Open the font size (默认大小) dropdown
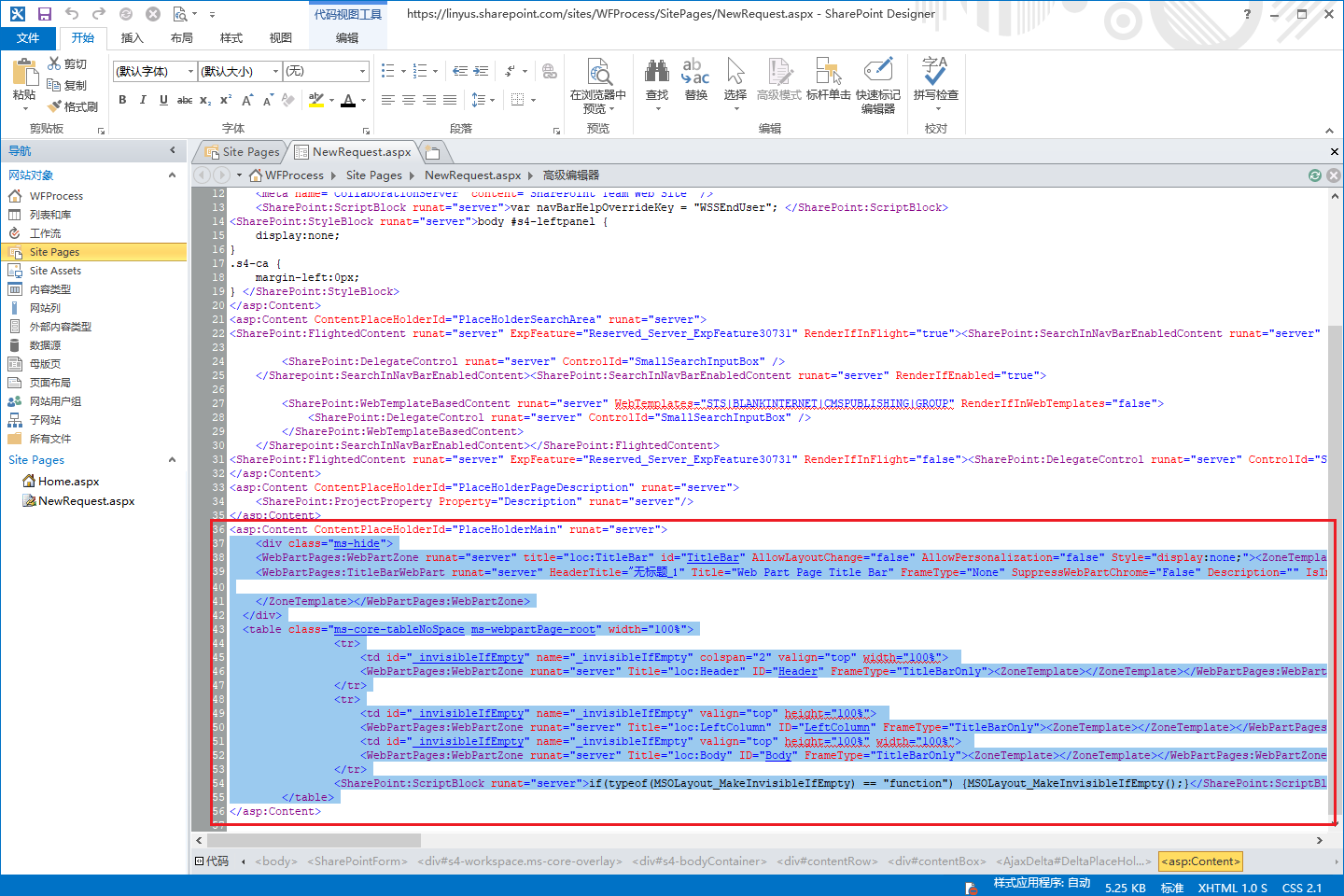 coord(275,71)
